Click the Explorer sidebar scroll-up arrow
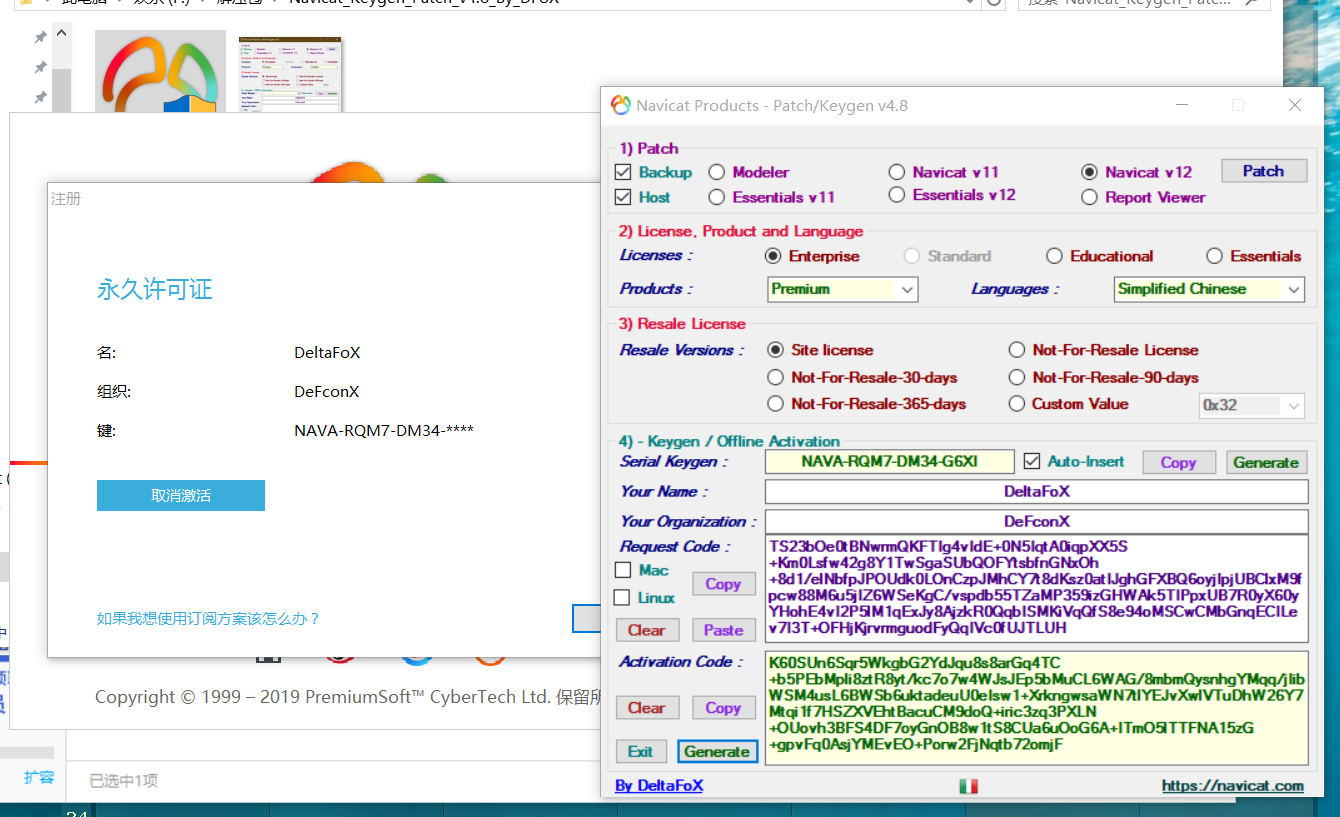The width and height of the screenshot is (1340, 817). click(x=62, y=33)
